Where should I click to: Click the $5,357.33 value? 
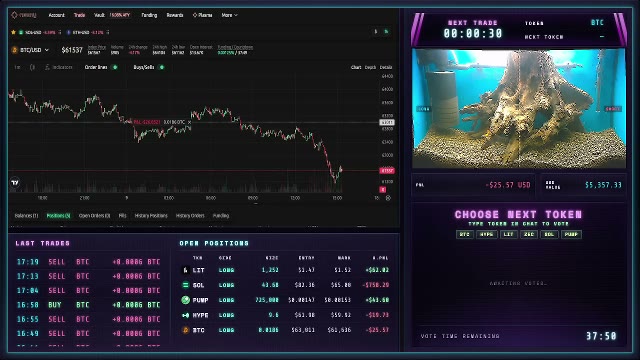click(603, 185)
